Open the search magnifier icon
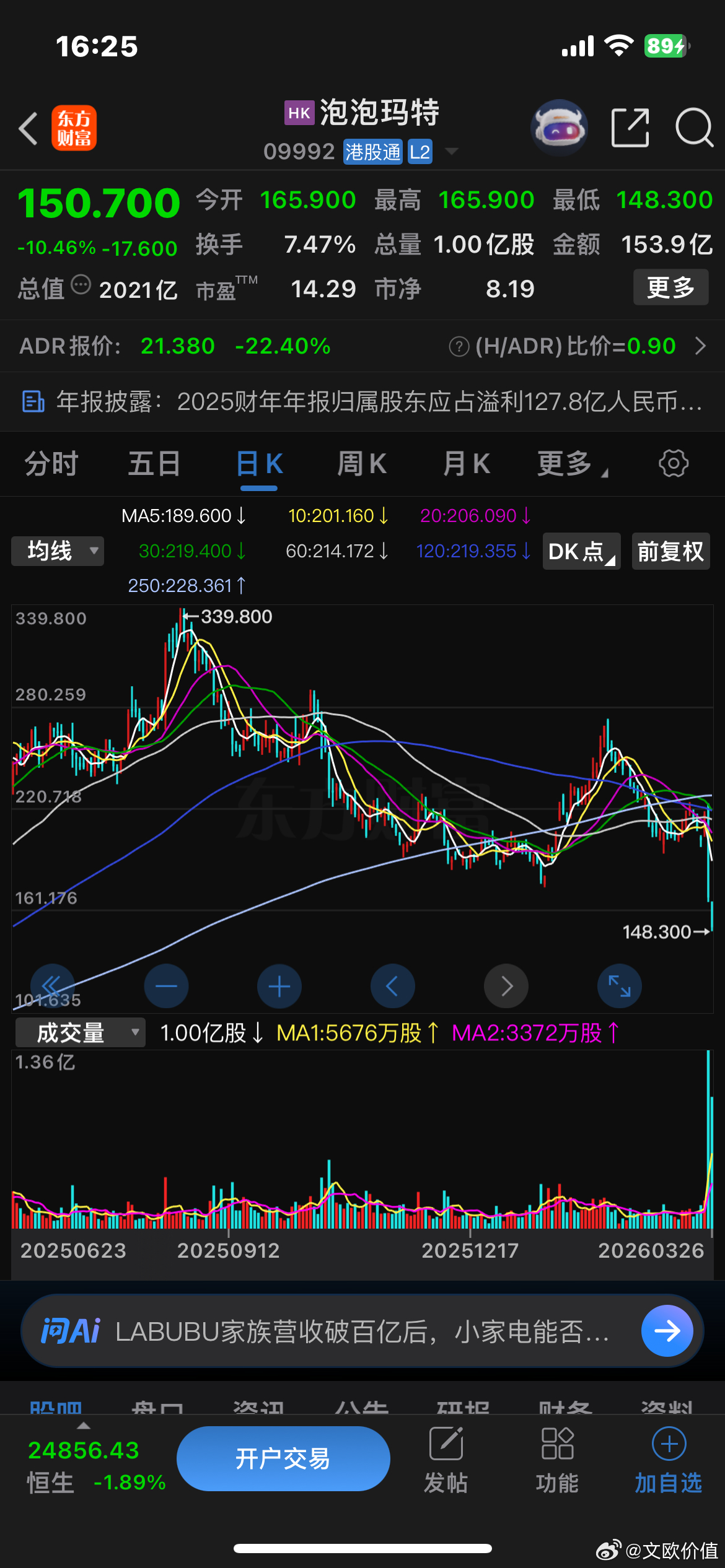The image size is (725, 1568). click(695, 128)
